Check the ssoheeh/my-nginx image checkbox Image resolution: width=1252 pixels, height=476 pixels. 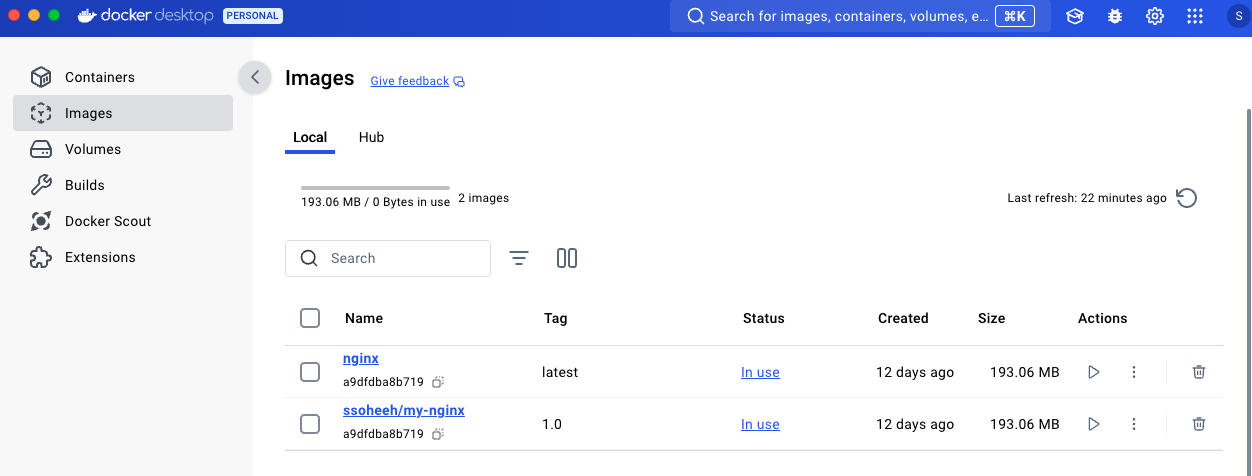tap(310, 424)
